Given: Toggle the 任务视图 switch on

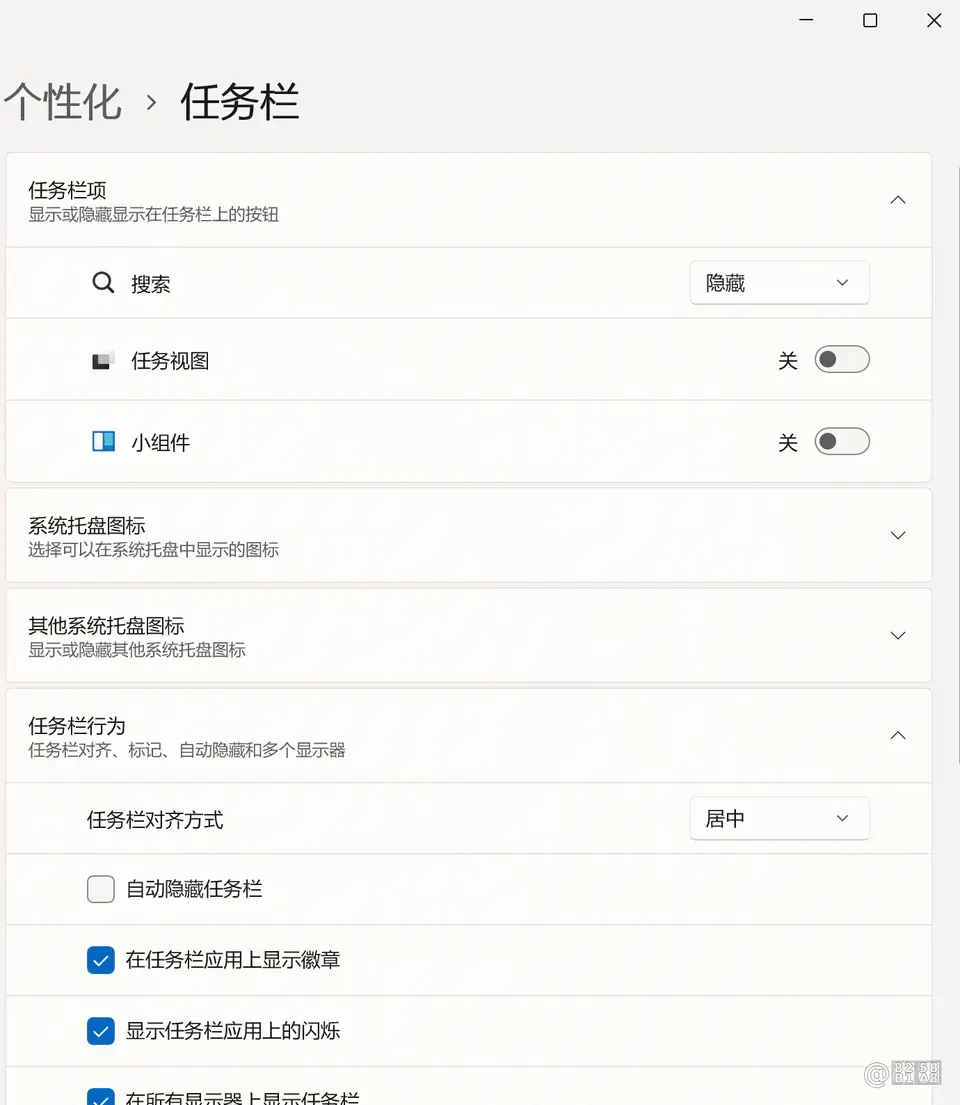Looking at the screenshot, I should coord(842,359).
